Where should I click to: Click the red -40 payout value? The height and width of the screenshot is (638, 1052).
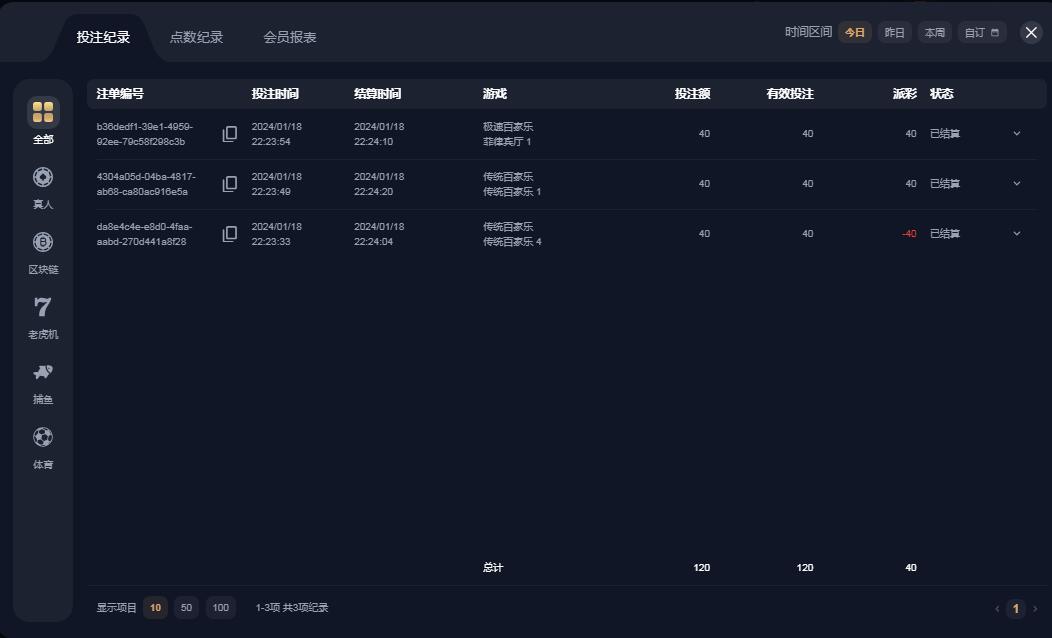pos(909,233)
